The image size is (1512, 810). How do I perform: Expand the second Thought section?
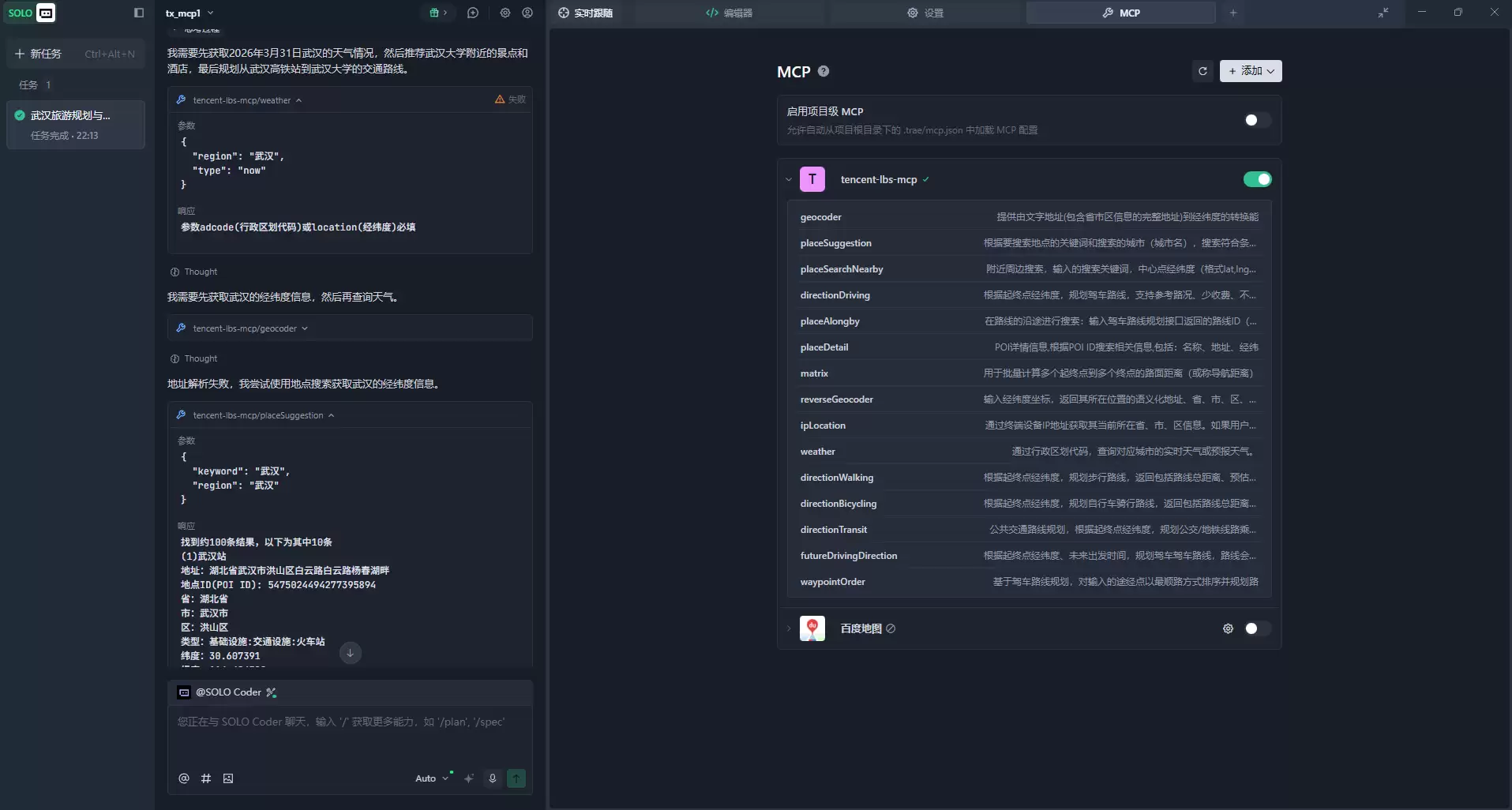pyautogui.click(x=194, y=358)
